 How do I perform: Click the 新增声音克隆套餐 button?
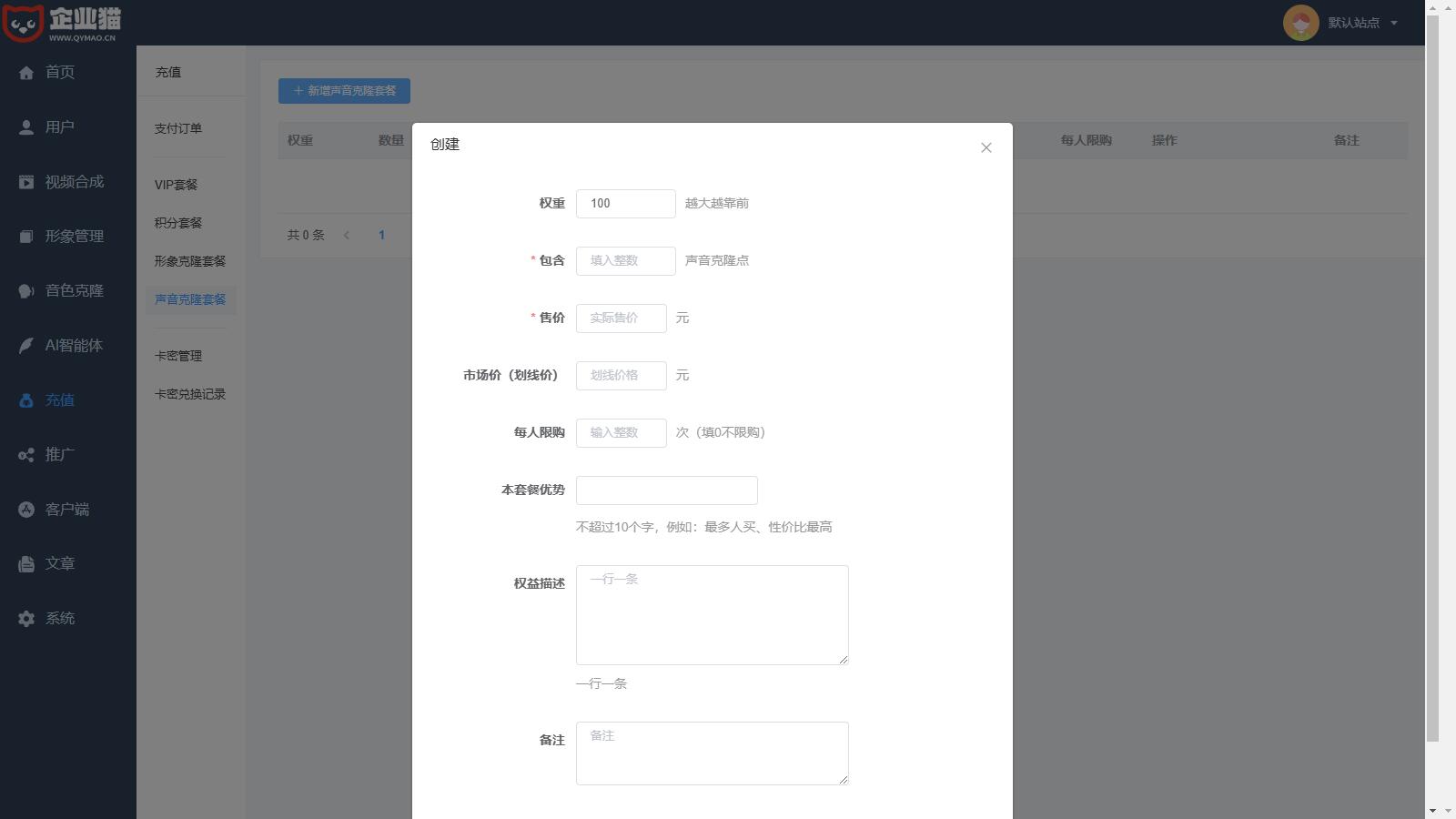tap(344, 91)
